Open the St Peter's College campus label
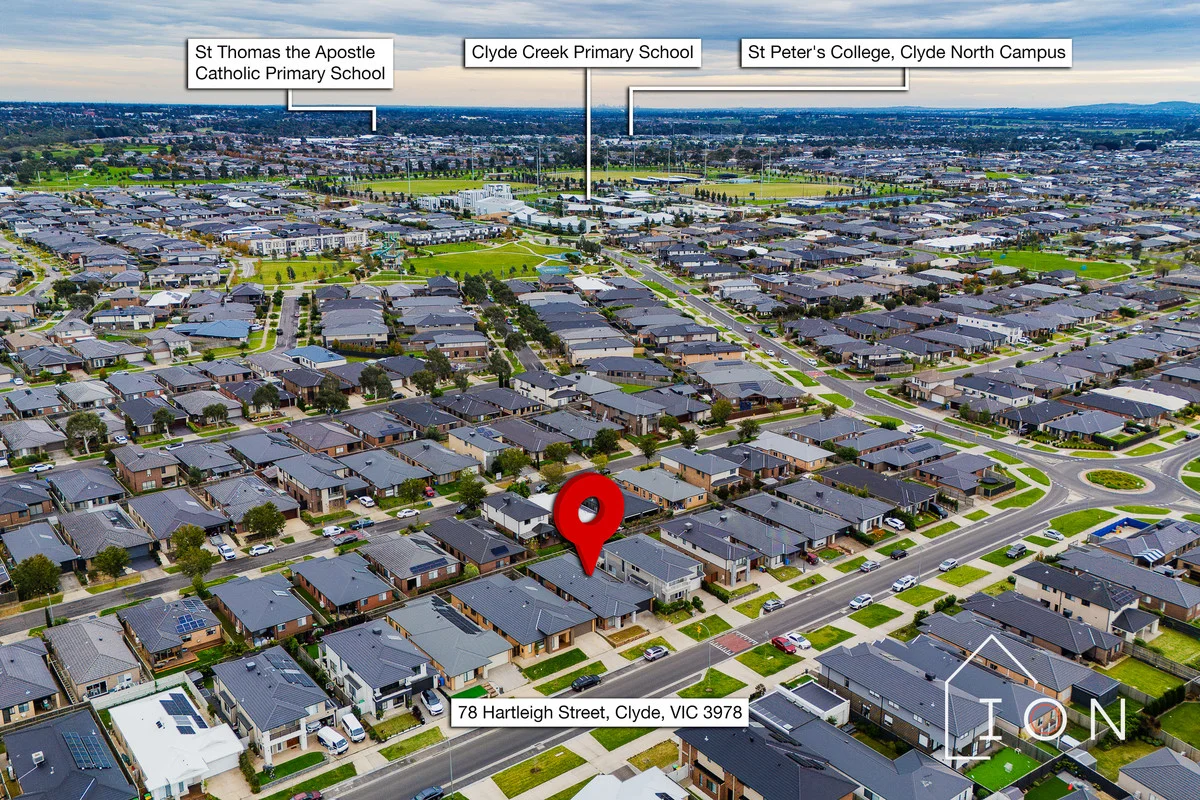Viewport: 1200px width, 800px height. [x=906, y=52]
